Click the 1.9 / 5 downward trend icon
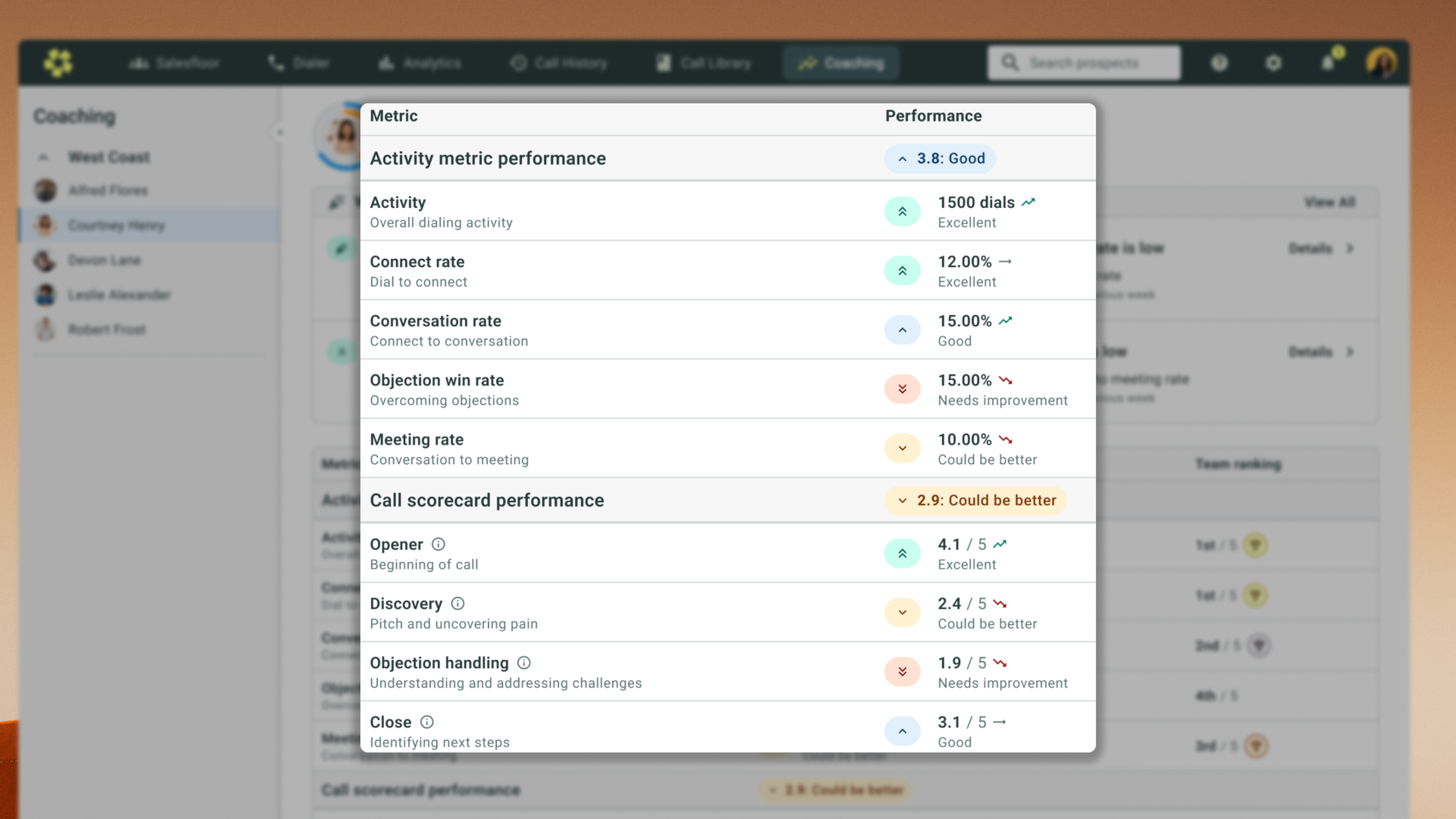This screenshot has height=819, width=1456. (1000, 662)
